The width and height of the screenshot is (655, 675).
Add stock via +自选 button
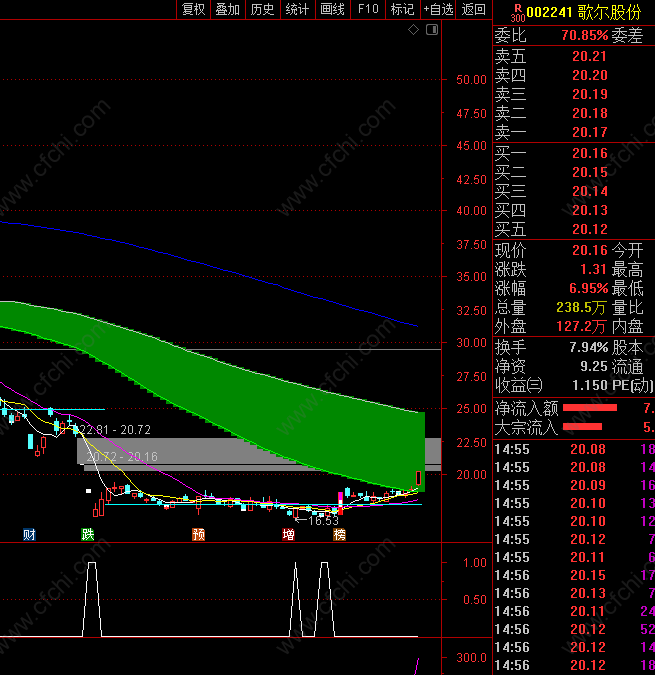[438, 9]
